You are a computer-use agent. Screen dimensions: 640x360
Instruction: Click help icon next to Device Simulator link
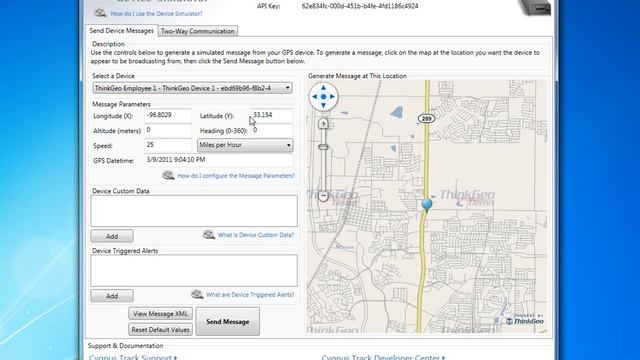click(x=100, y=13)
